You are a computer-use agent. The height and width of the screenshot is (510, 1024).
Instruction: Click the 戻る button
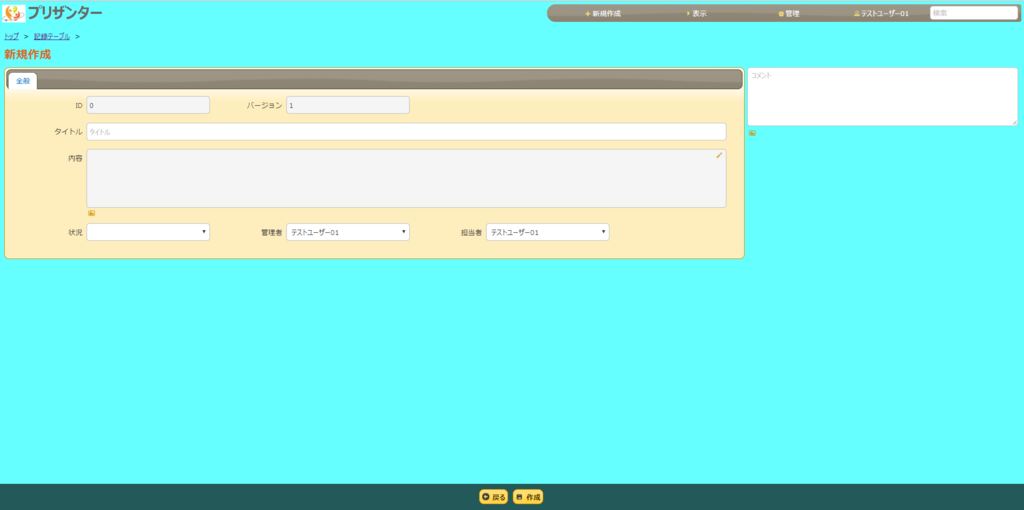coord(494,497)
